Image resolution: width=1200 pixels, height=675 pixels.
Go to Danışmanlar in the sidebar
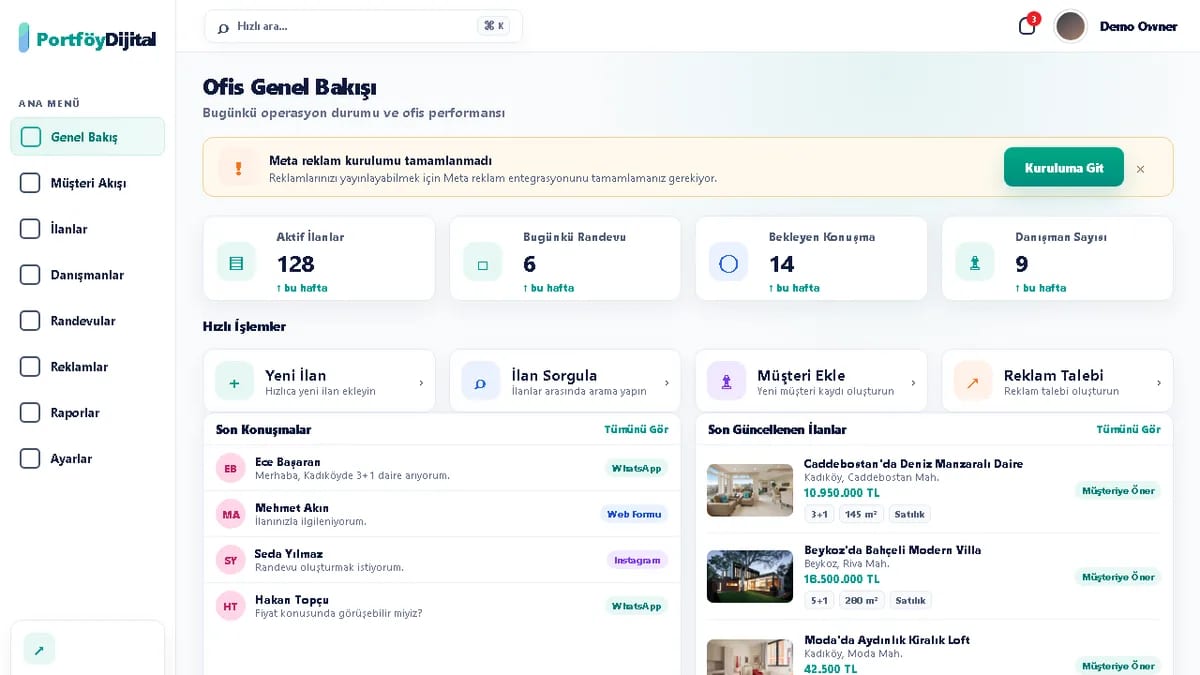click(87, 275)
